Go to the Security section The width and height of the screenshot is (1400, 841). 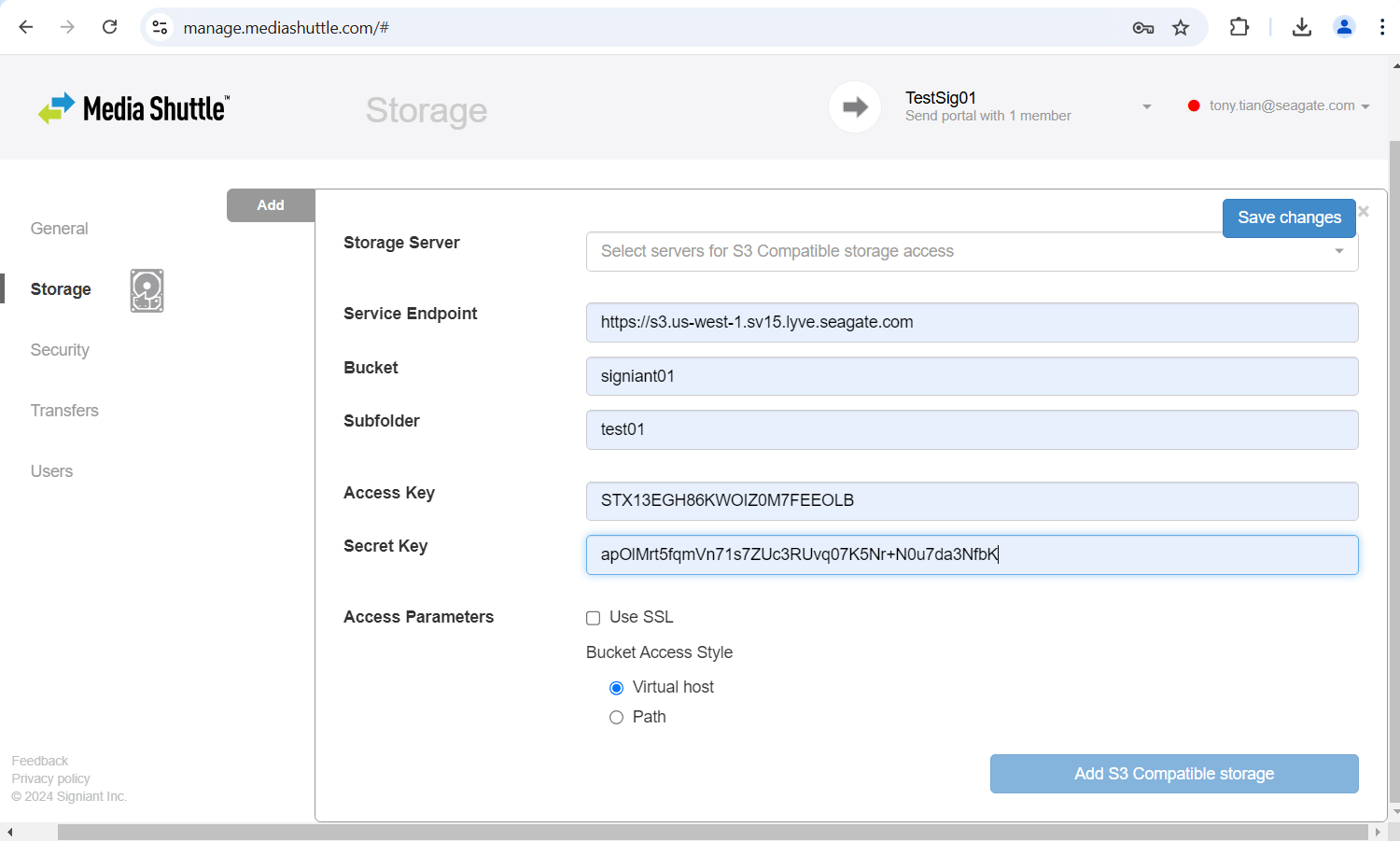click(x=60, y=350)
